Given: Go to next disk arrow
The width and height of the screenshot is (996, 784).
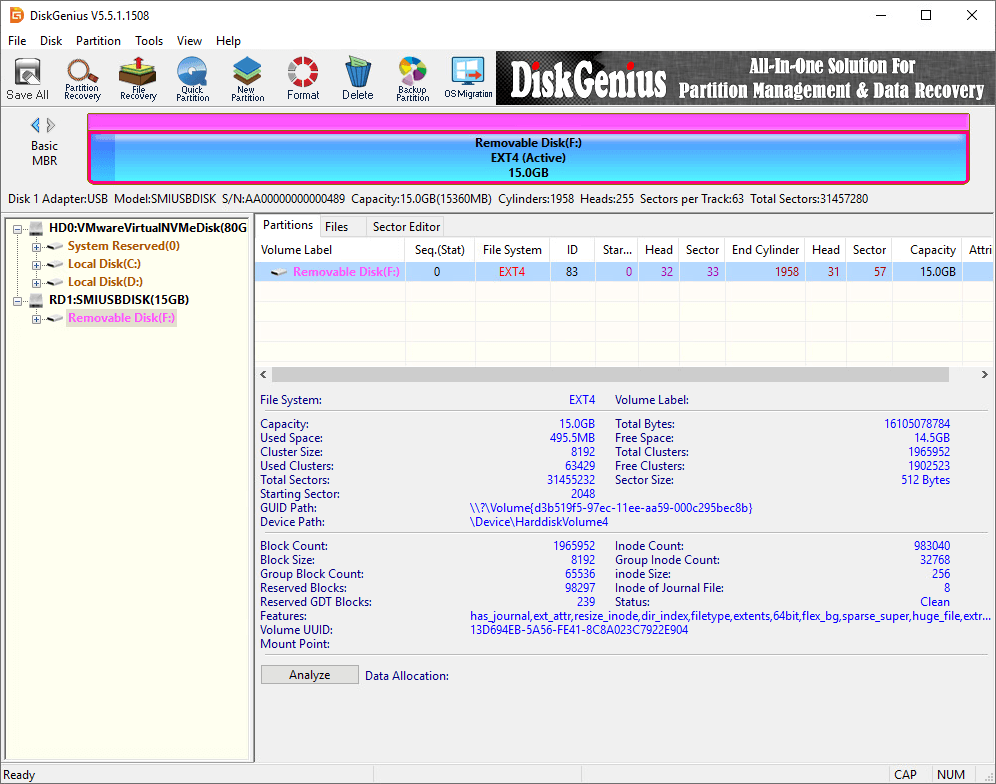Looking at the screenshot, I should (51, 125).
